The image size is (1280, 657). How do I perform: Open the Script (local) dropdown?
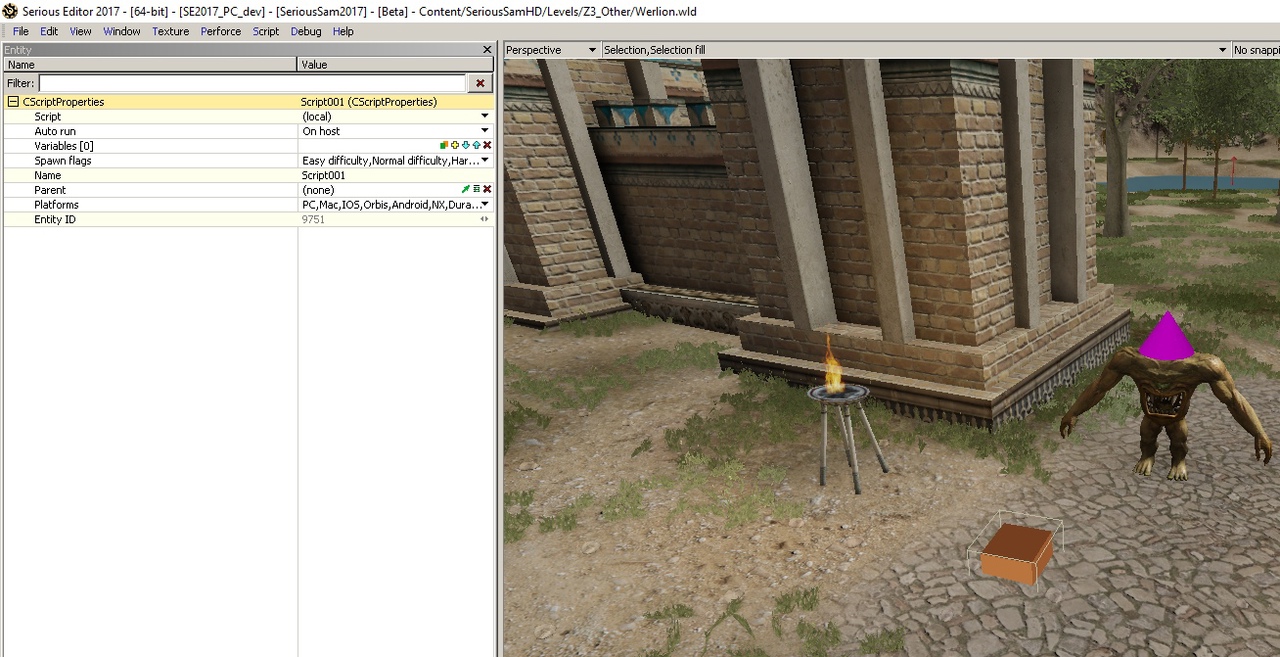[485, 117]
